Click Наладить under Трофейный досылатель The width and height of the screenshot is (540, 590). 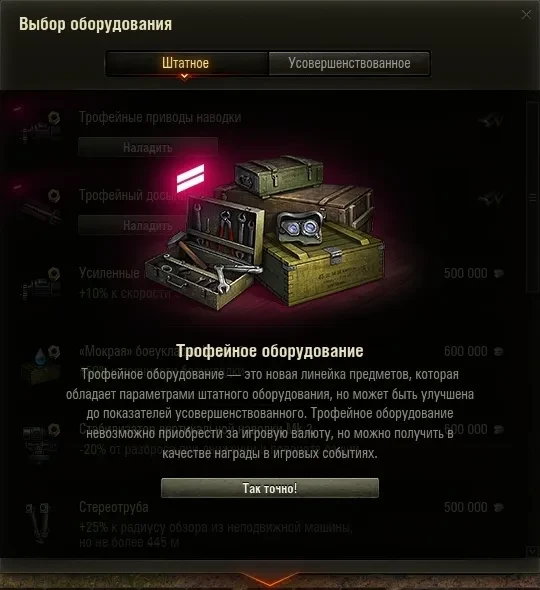(x=148, y=225)
